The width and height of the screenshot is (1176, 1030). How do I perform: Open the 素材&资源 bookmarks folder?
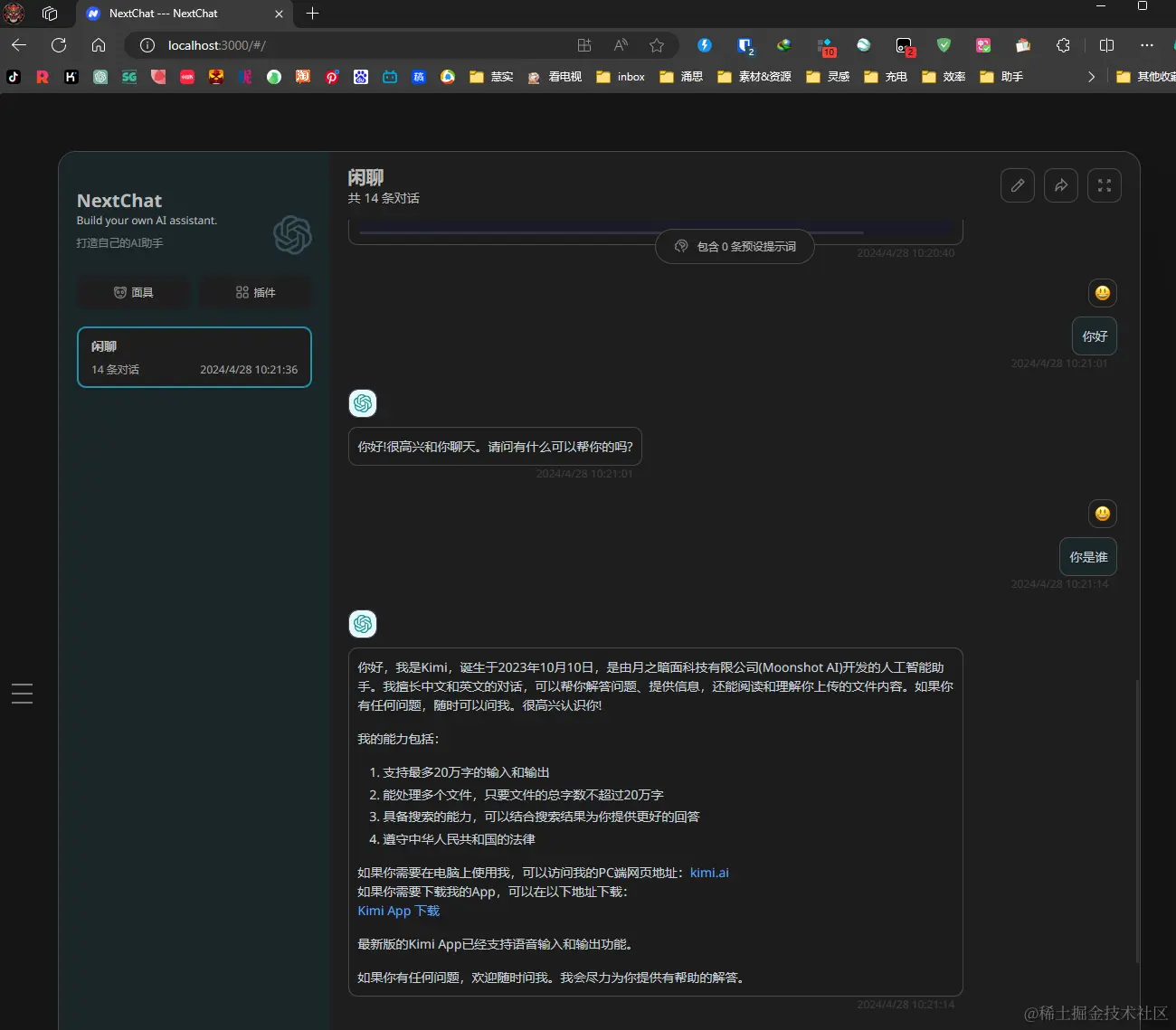[x=754, y=77]
